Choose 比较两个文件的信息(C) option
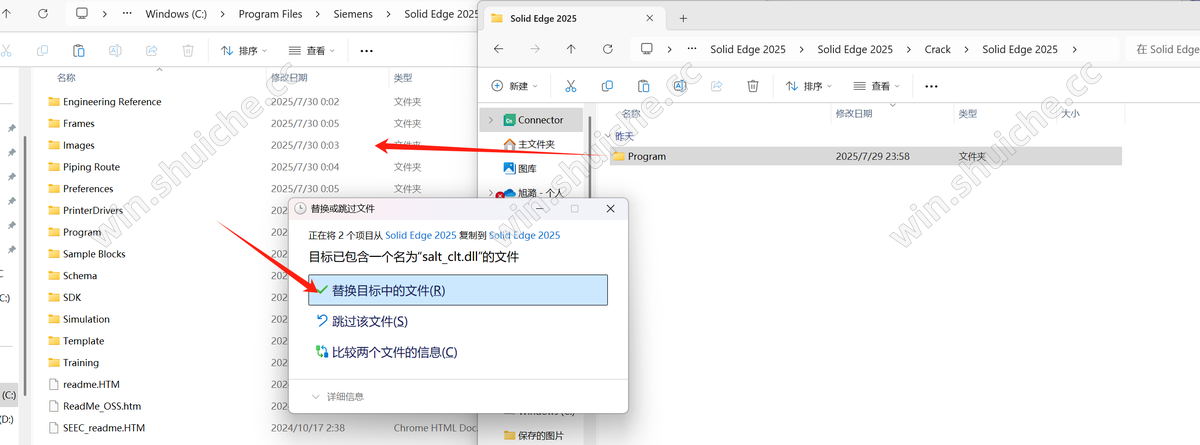1200x445 pixels. pyautogui.click(x=386, y=352)
